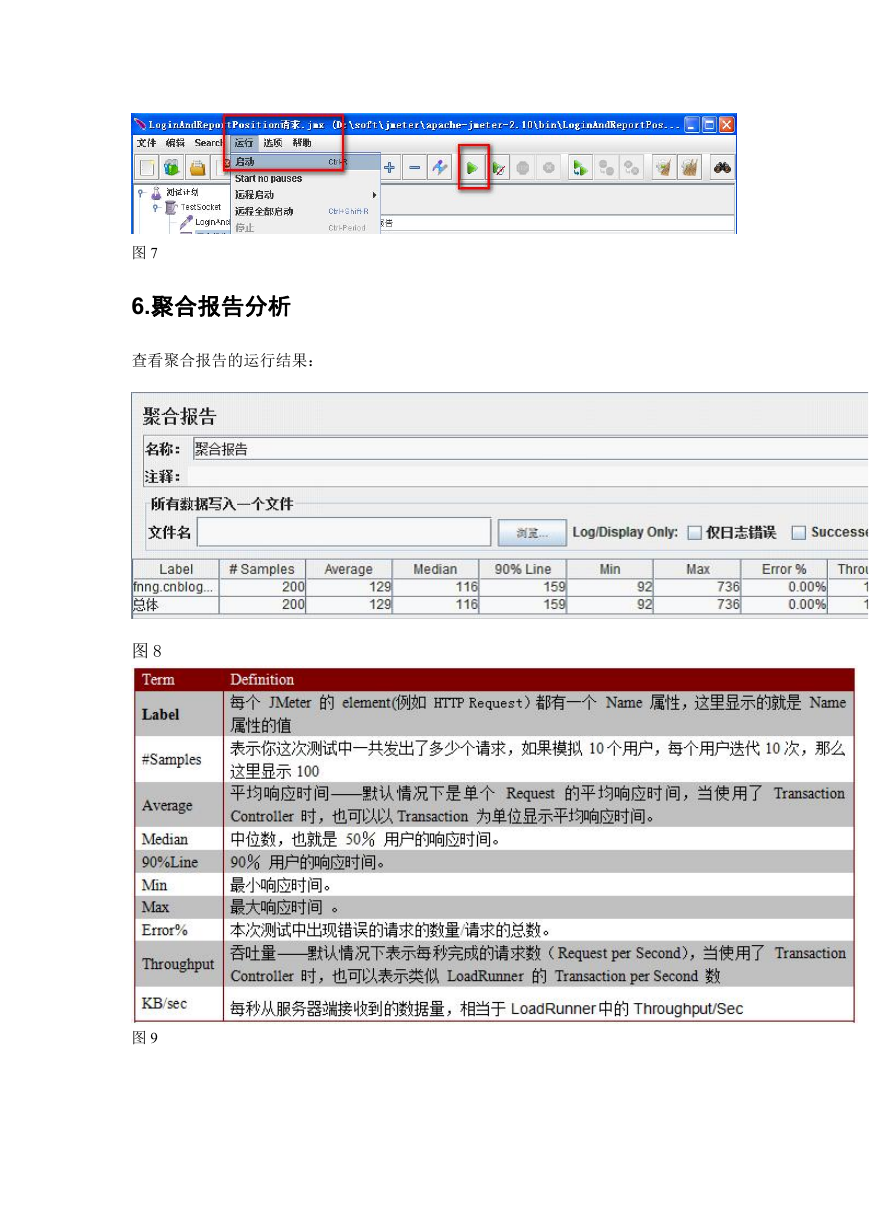Click the New test plan toolbar icon

coord(146,168)
